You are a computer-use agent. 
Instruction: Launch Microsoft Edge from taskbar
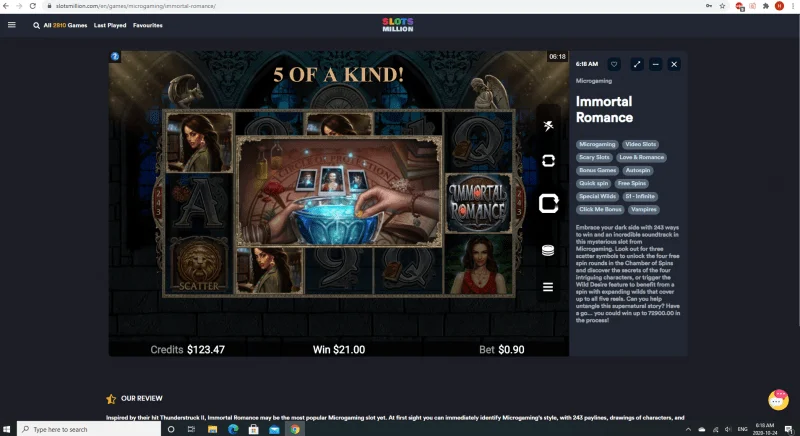233,429
